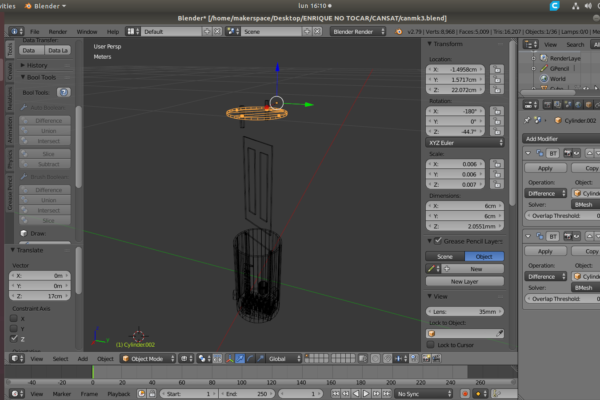Click the New Layer button
Image resolution: width=600 pixels, height=400 pixels.
(464, 282)
